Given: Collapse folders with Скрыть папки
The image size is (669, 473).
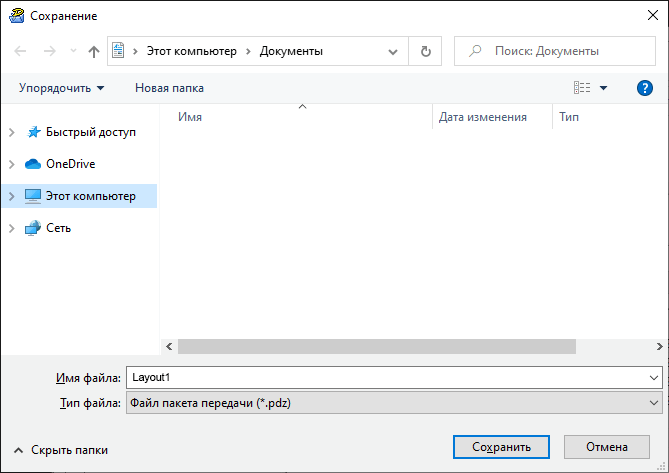Looking at the screenshot, I should tap(60, 450).
